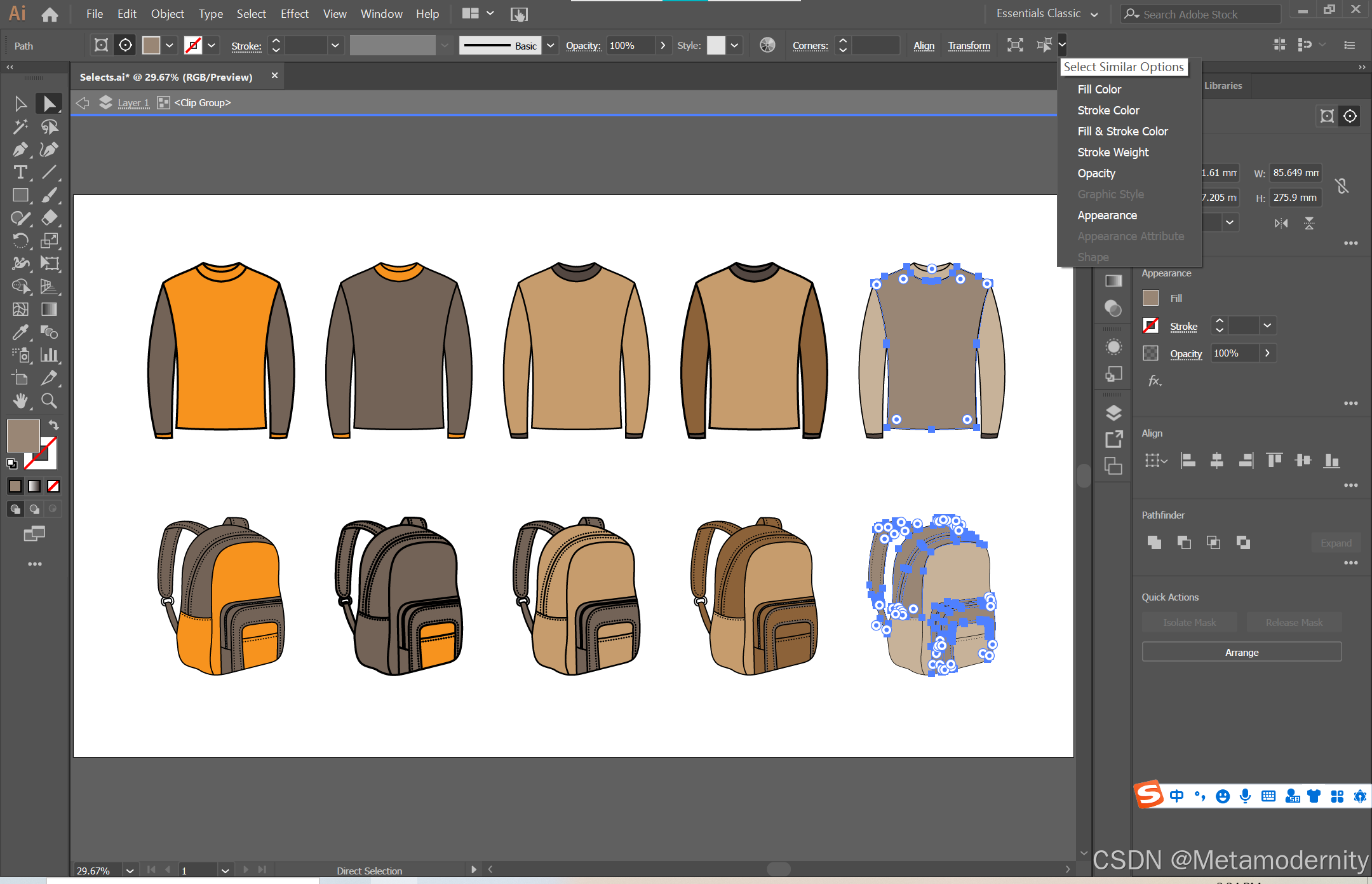Select the Type tool
The height and width of the screenshot is (884, 1372).
click(20, 172)
